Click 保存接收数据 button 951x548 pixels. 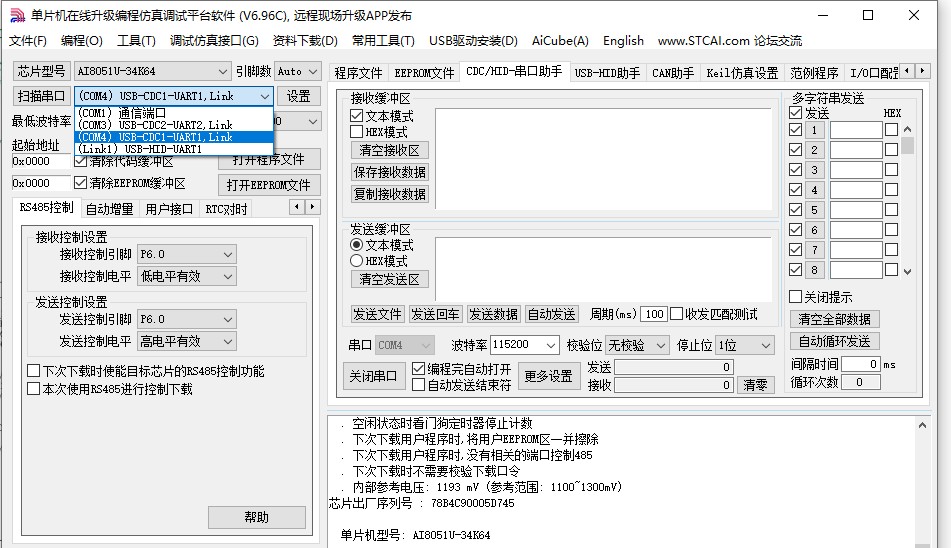[x=389, y=172]
